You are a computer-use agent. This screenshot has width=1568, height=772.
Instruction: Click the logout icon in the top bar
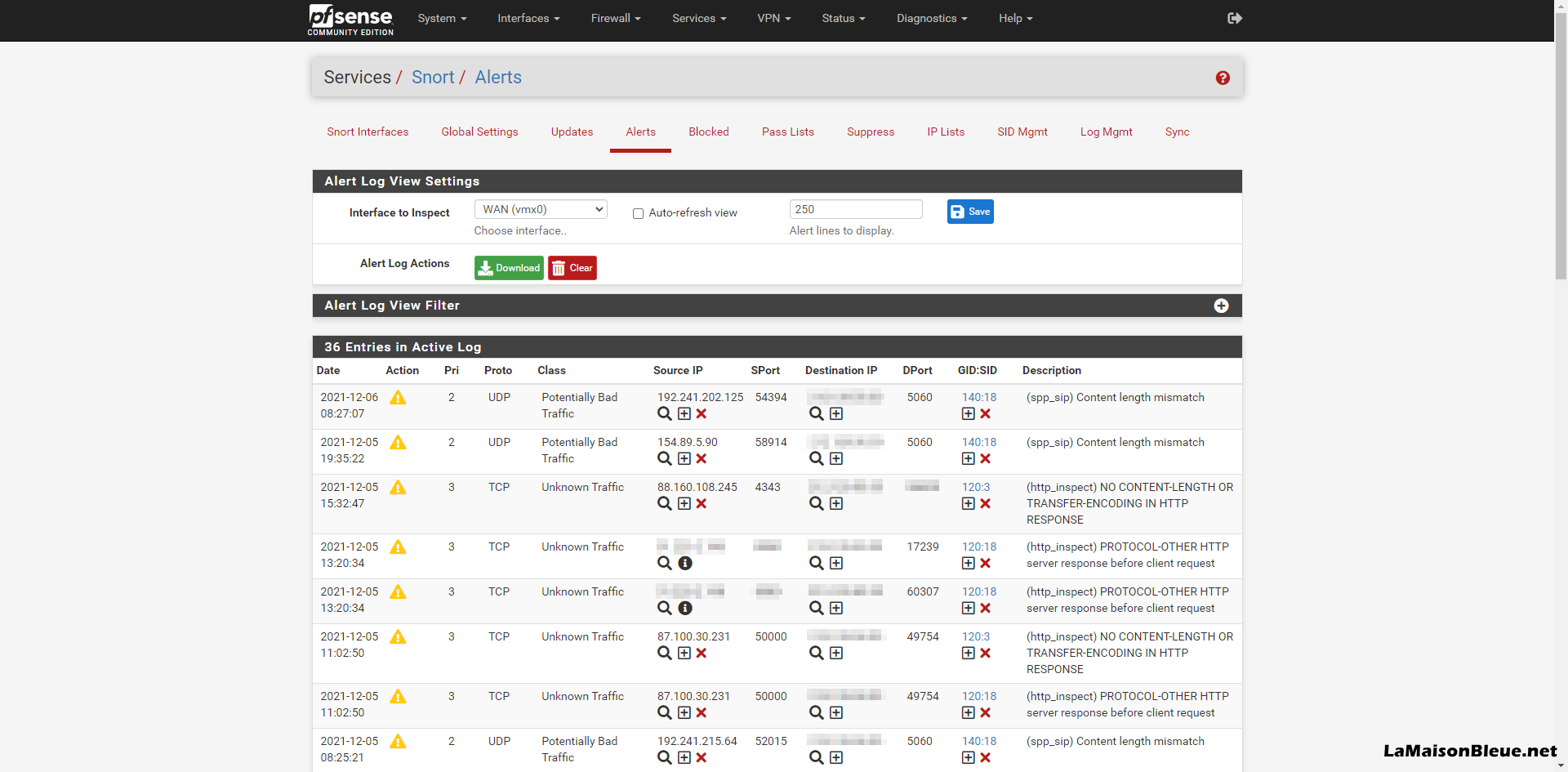coord(1235,18)
